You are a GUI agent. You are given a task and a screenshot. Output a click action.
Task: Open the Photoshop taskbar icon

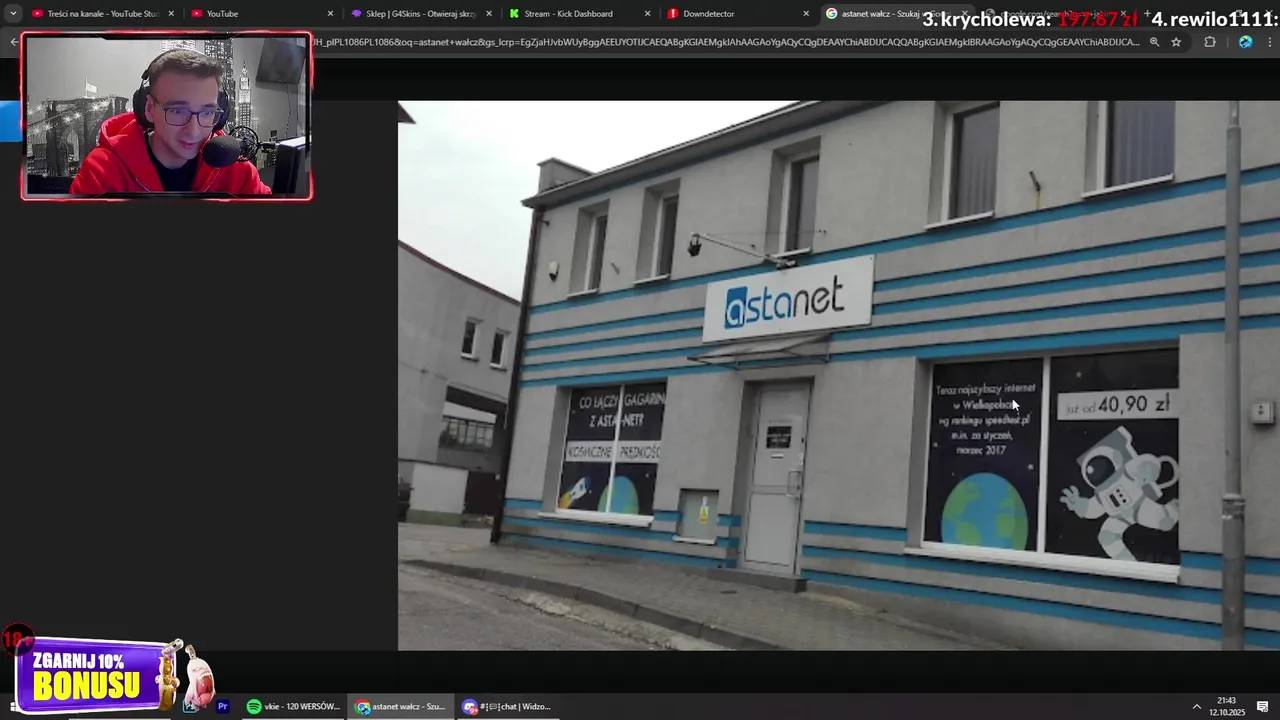[190, 707]
